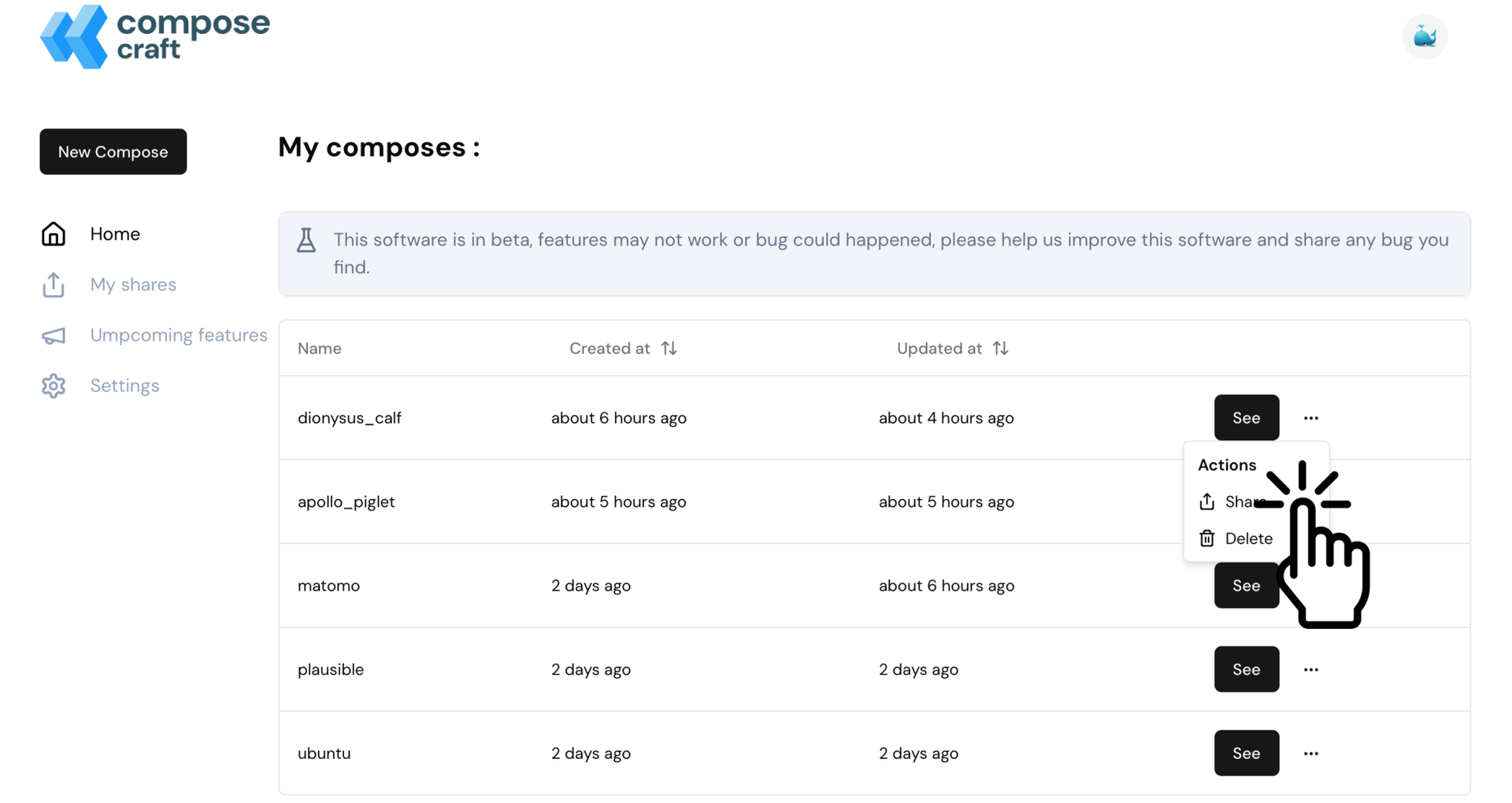Click the Updated at column header
1512x803 pixels.
pyautogui.click(x=939, y=348)
